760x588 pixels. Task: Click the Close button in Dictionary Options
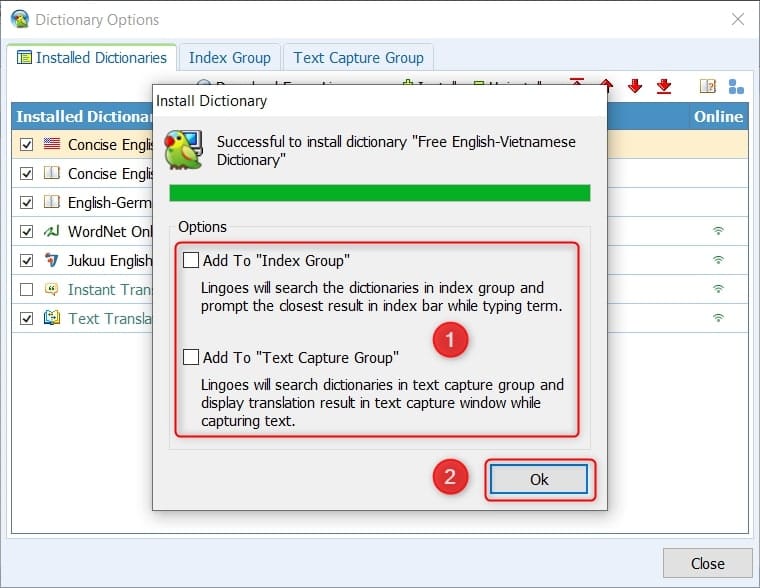click(x=707, y=563)
